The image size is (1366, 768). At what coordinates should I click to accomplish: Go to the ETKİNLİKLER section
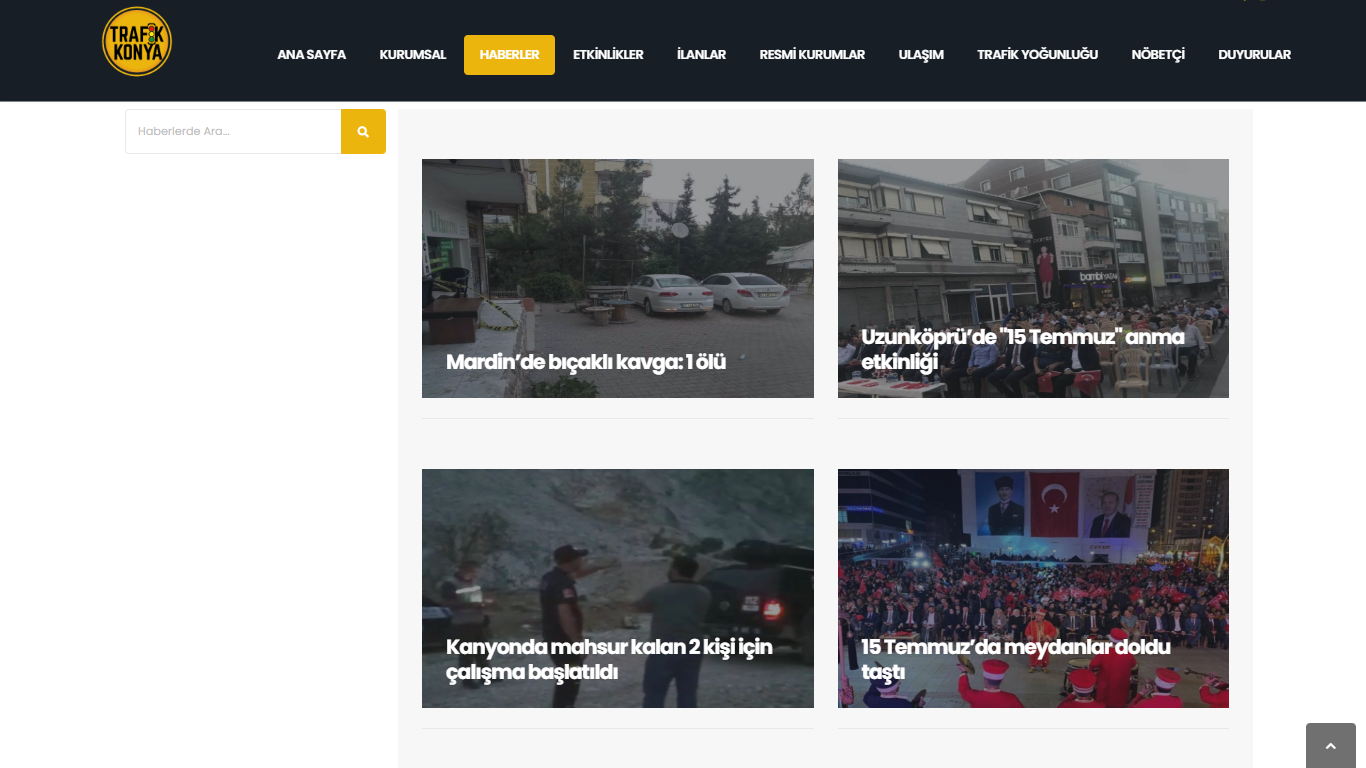608,55
